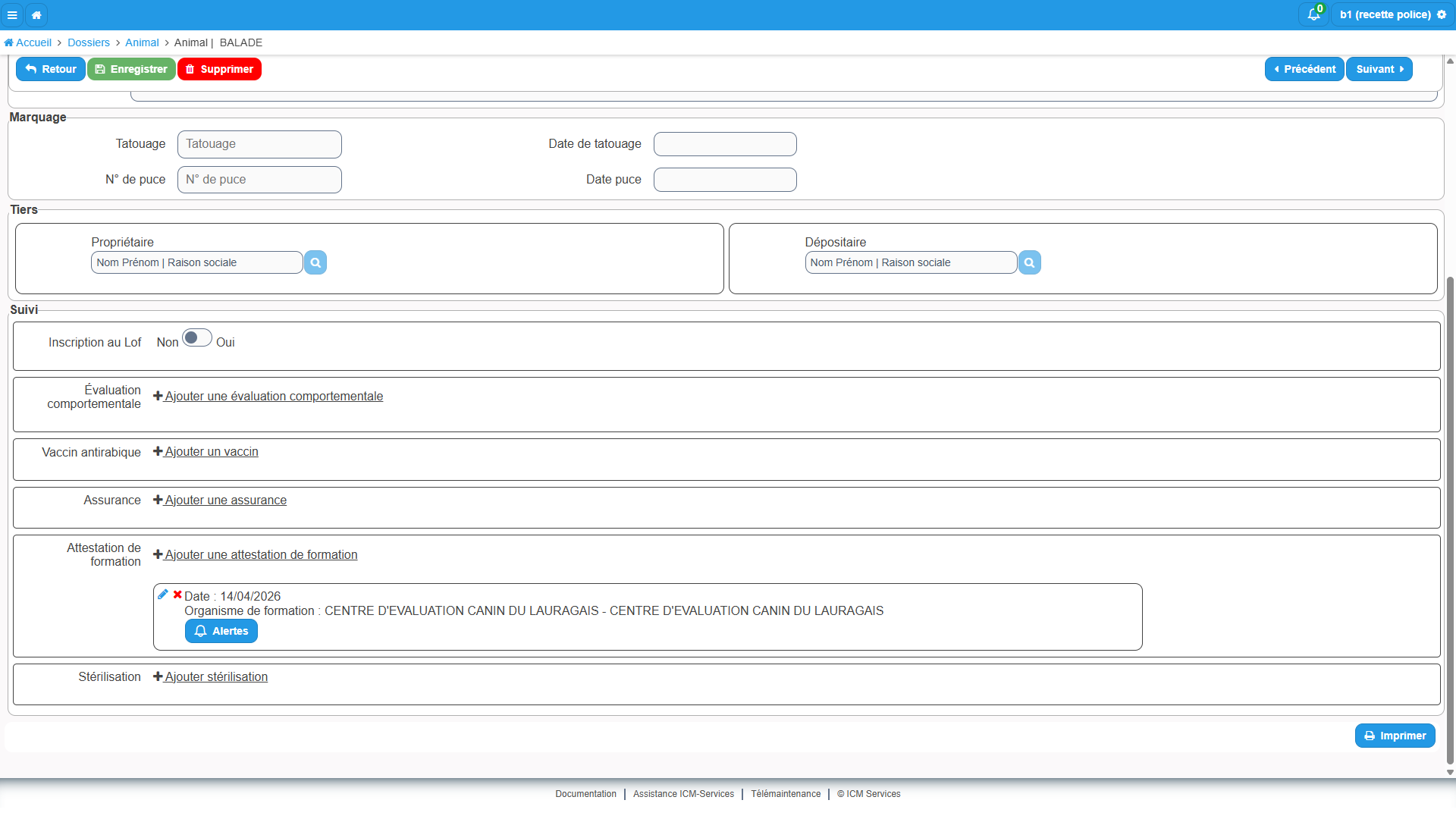The width and height of the screenshot is (1456, 819).
Task: Open Assistance ICM-Services footer link
Action: pos(683,794)
